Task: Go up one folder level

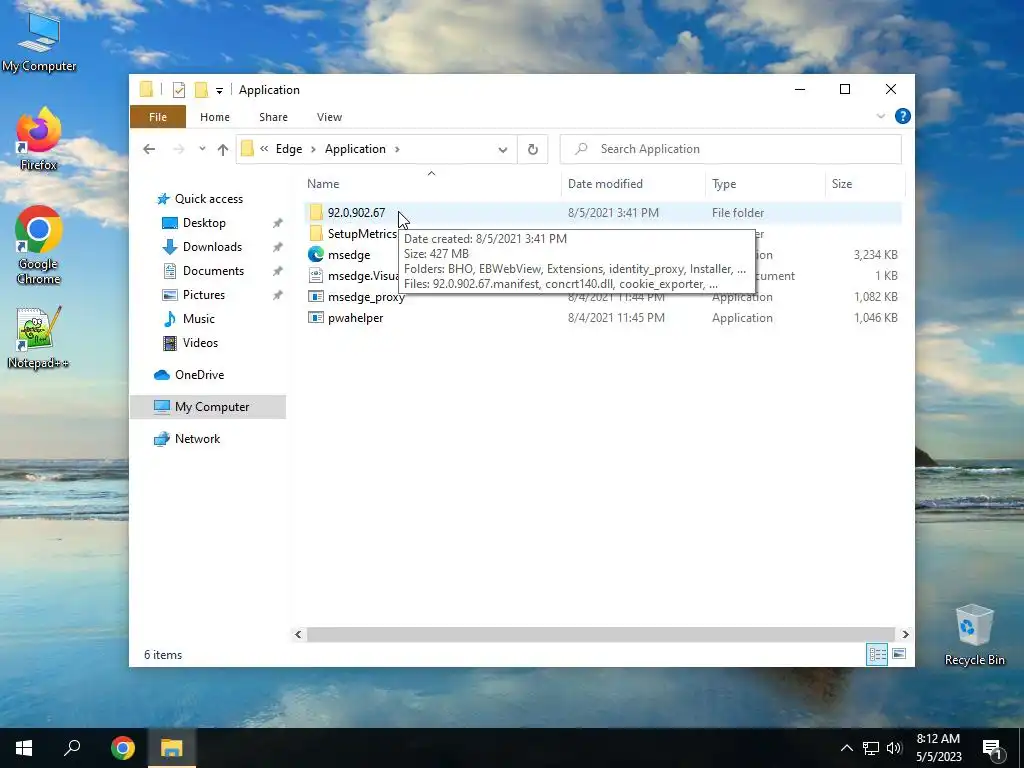Action: click(x=223, y=150)
